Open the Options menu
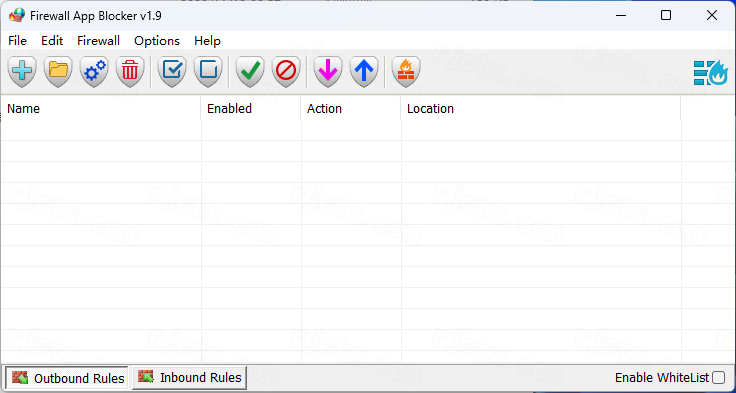The image size is (736, 393). [x=157, y=41]
